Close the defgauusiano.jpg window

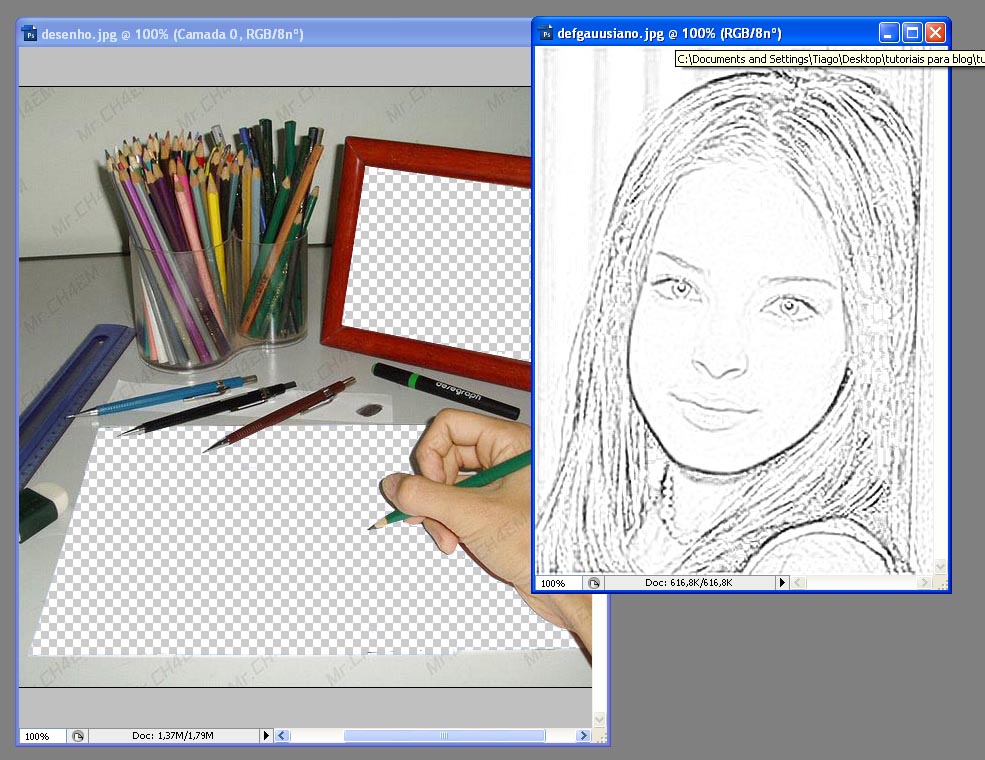pos(935,33)
